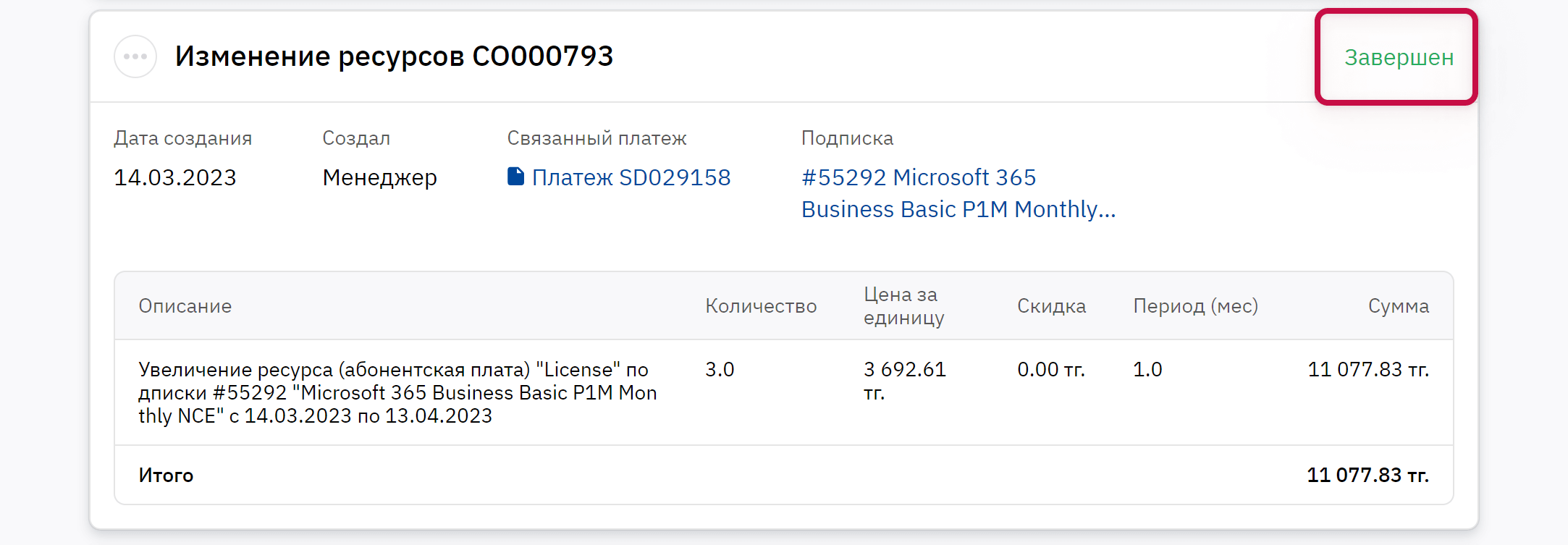Click the Цена за единицу column header

(x=903, y=306)
